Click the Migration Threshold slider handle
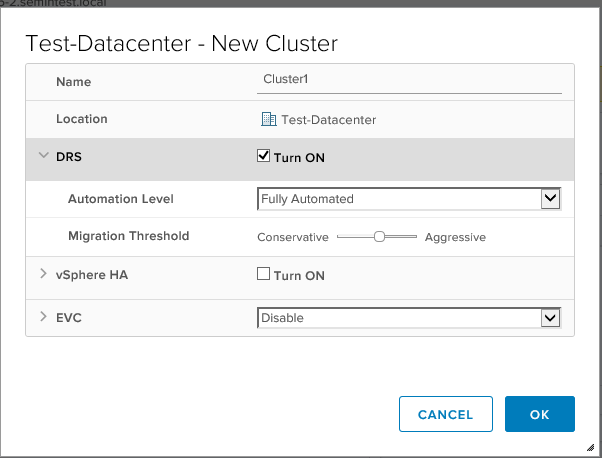Viewport: 602px width, 458px height. [379, 237]
